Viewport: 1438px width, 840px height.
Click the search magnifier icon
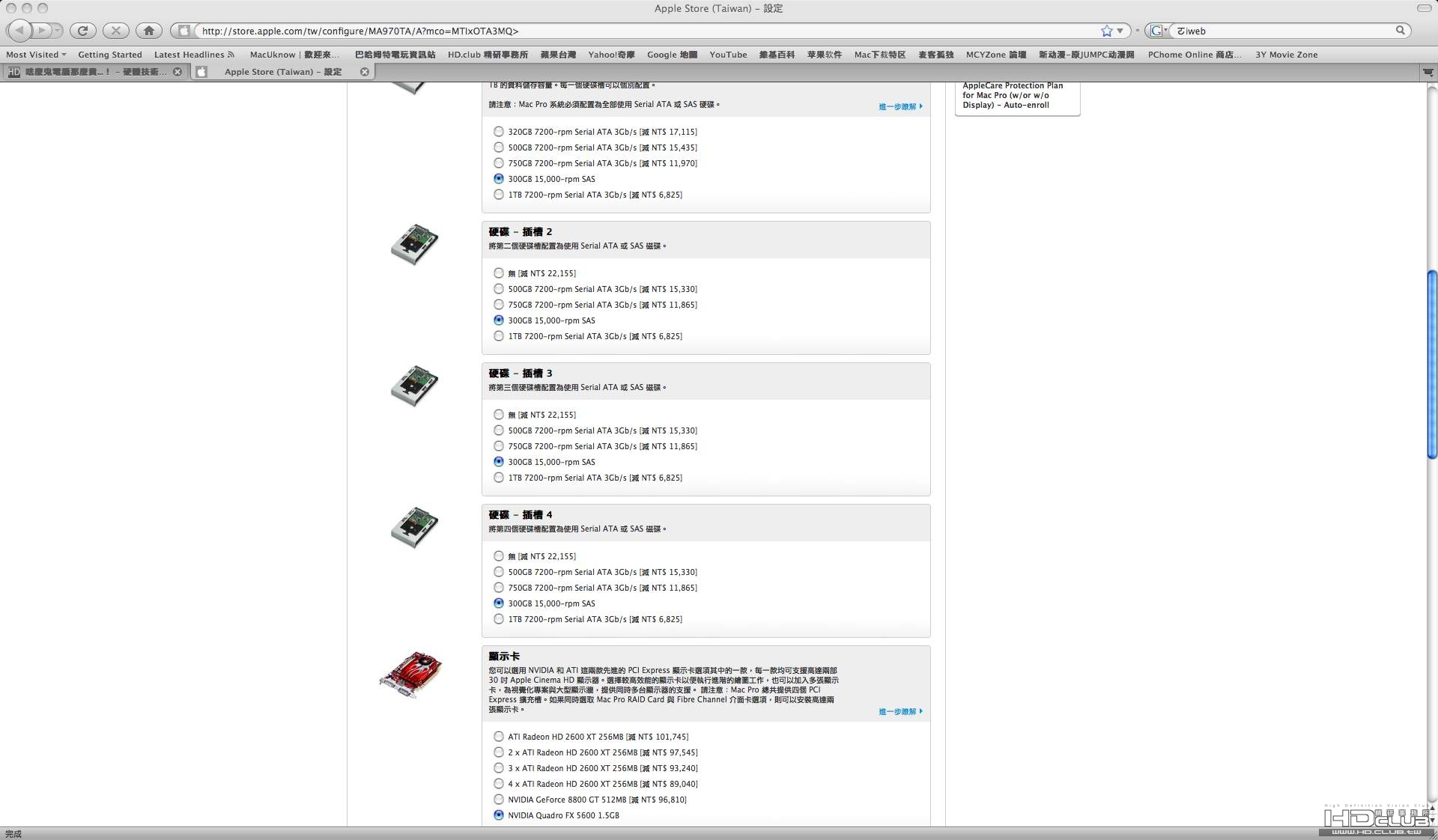(1400, 31)
